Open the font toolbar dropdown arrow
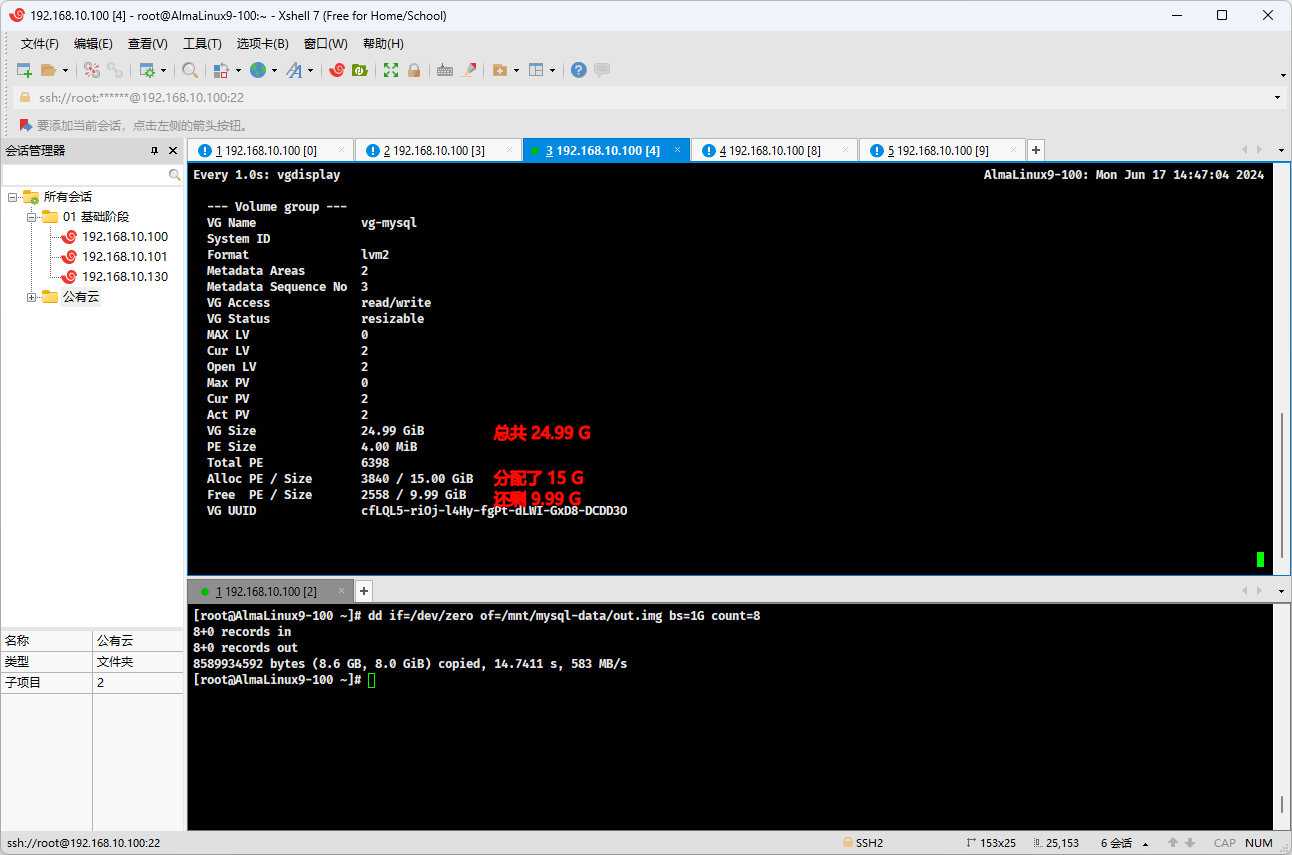Image resolution: width=1292 pixels, height=855 pixels. coord(311,71)
